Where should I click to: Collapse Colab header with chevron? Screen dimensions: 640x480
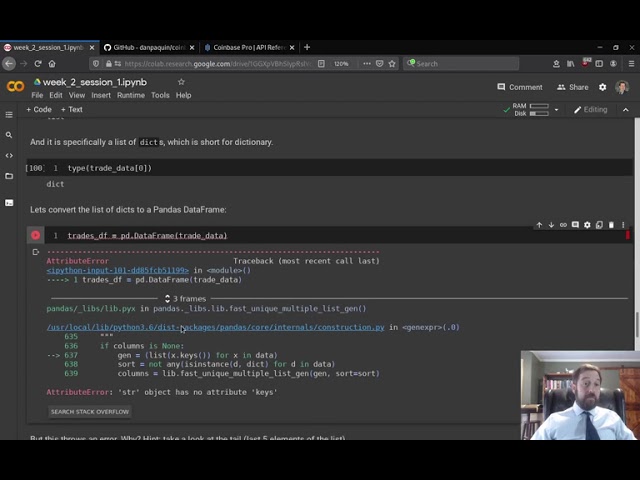click(626, 110)
